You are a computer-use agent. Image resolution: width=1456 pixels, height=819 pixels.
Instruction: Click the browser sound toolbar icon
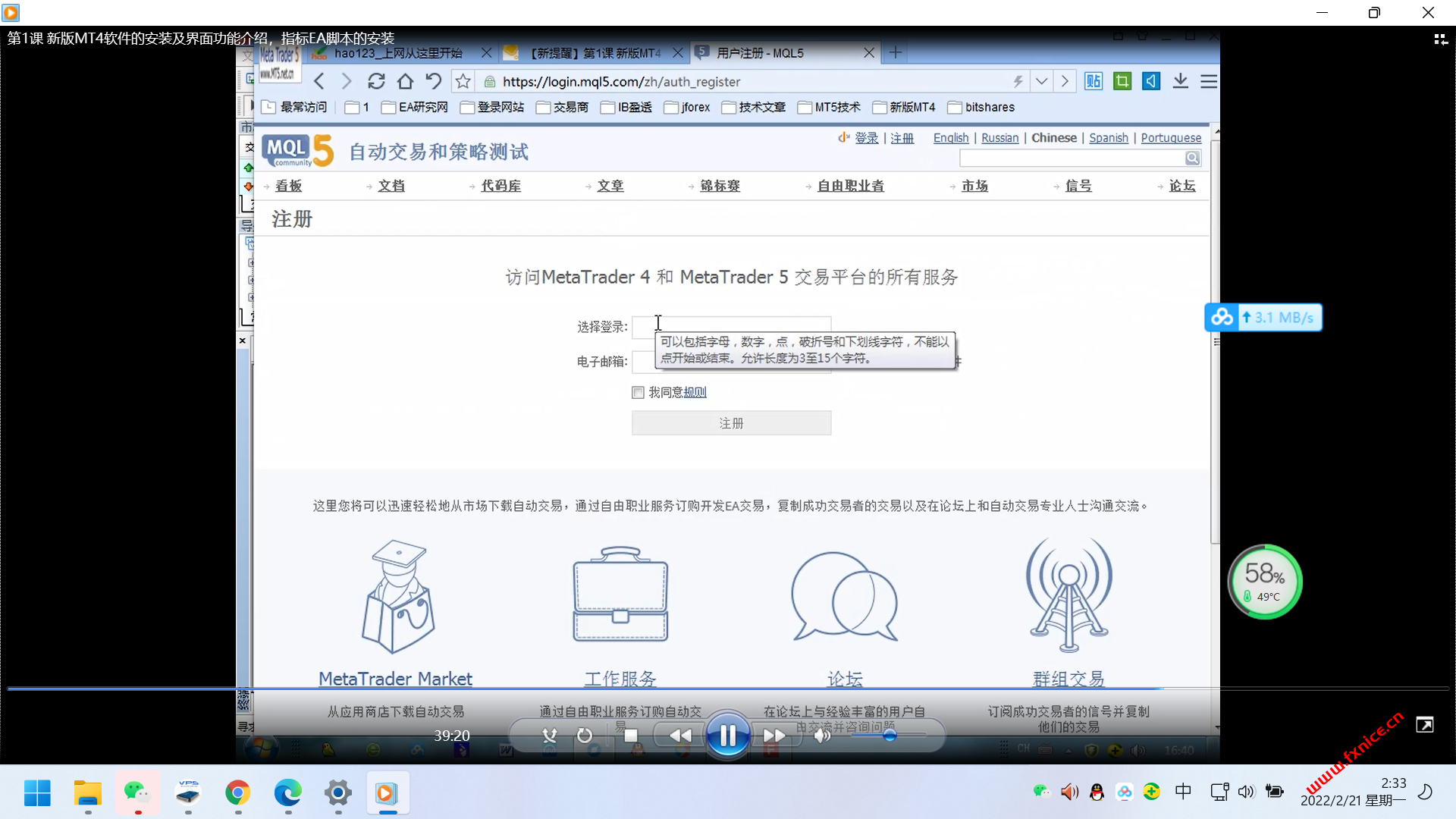pos(1151,81)
